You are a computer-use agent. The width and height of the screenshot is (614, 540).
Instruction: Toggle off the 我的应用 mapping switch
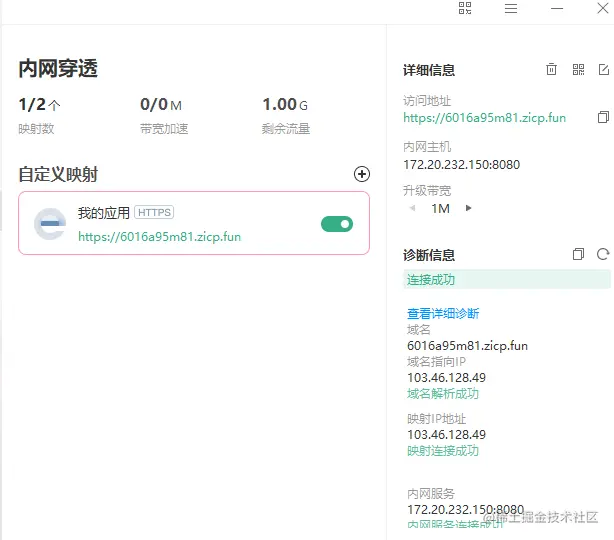337,224
